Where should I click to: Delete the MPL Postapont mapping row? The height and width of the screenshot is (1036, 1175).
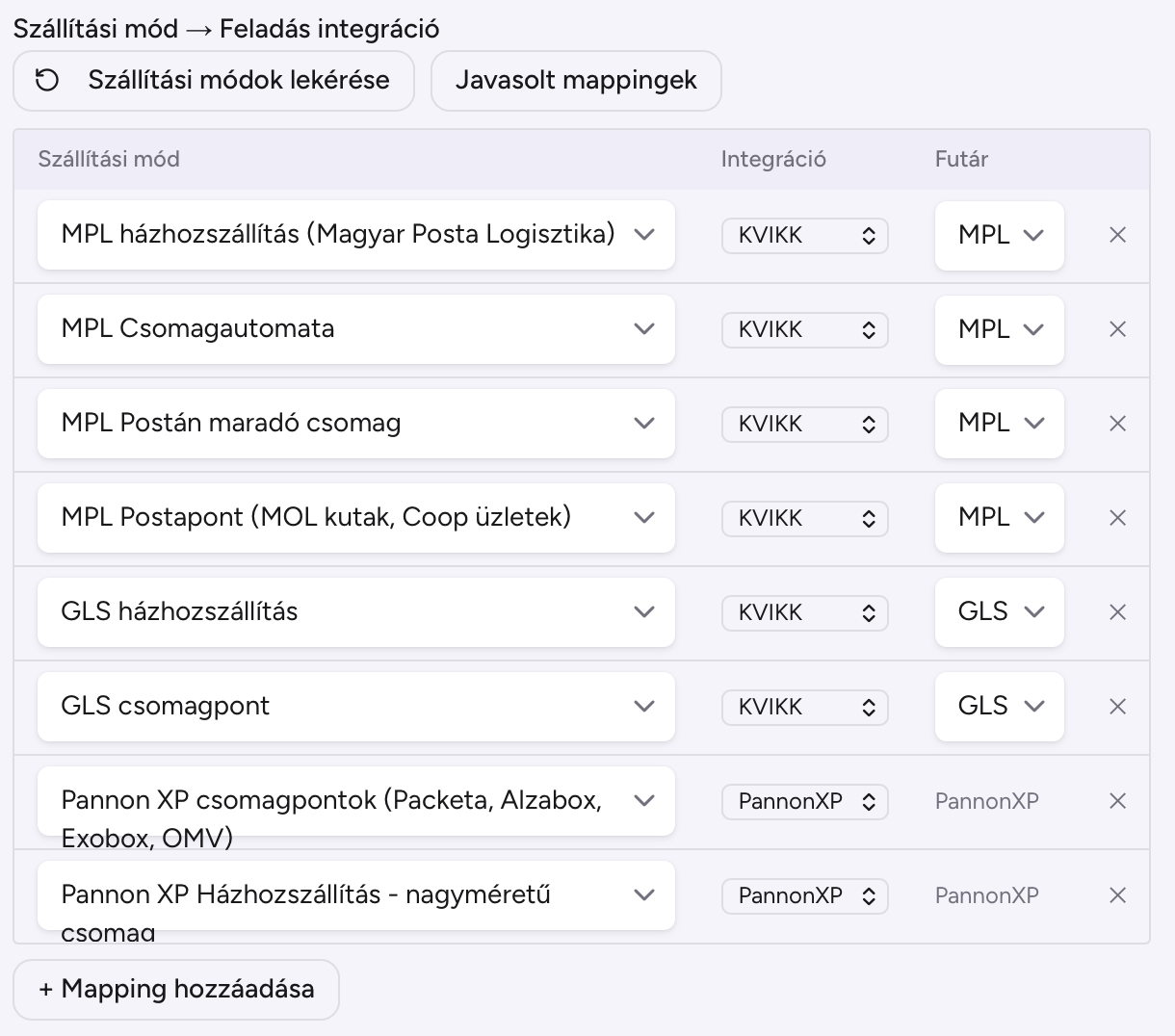point(1117,518)
